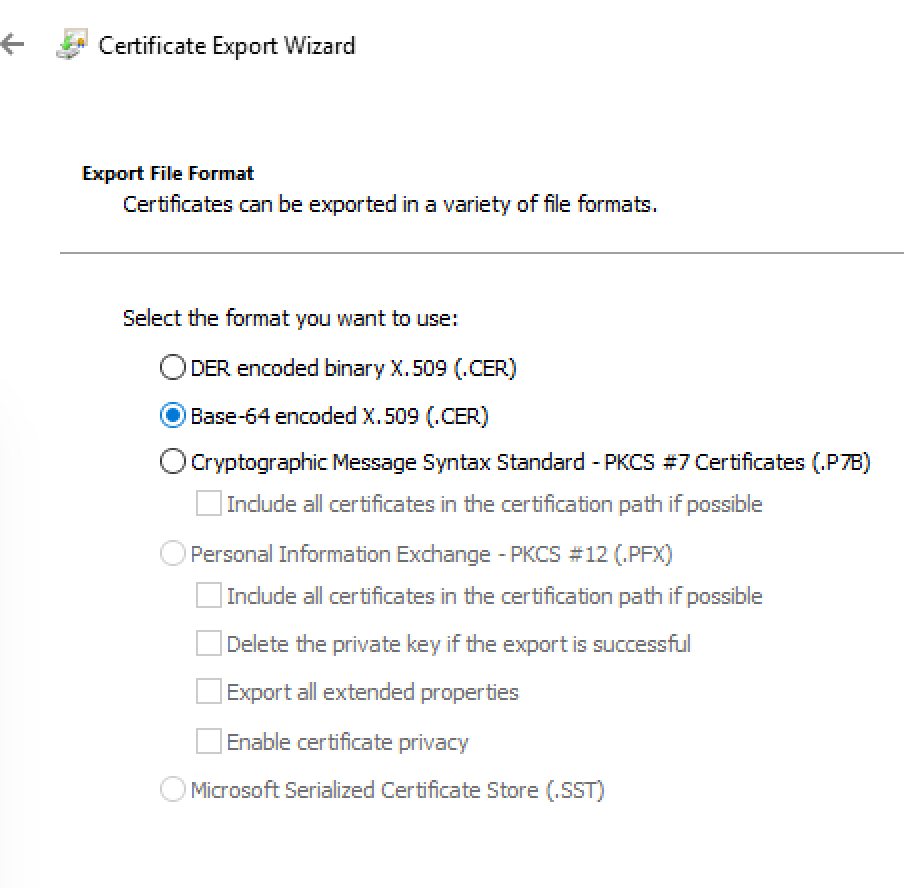Image resolution: width=904 pixels, height=888 pixels.
Task: Click the Base-64 encoded X.509 label text
Action: click(340, 416)
